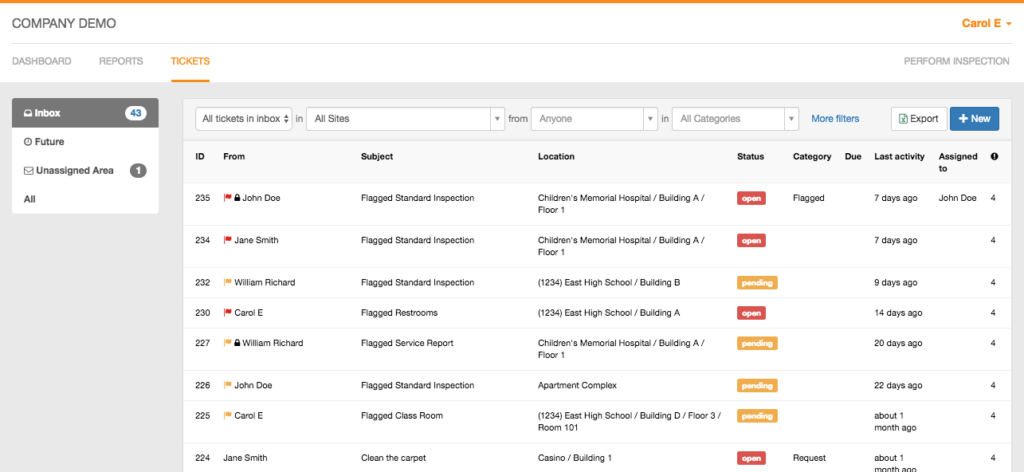Select Unassigned Area in the sidebar
Viewport: 1024px width, 472px height.
[85, 170]
